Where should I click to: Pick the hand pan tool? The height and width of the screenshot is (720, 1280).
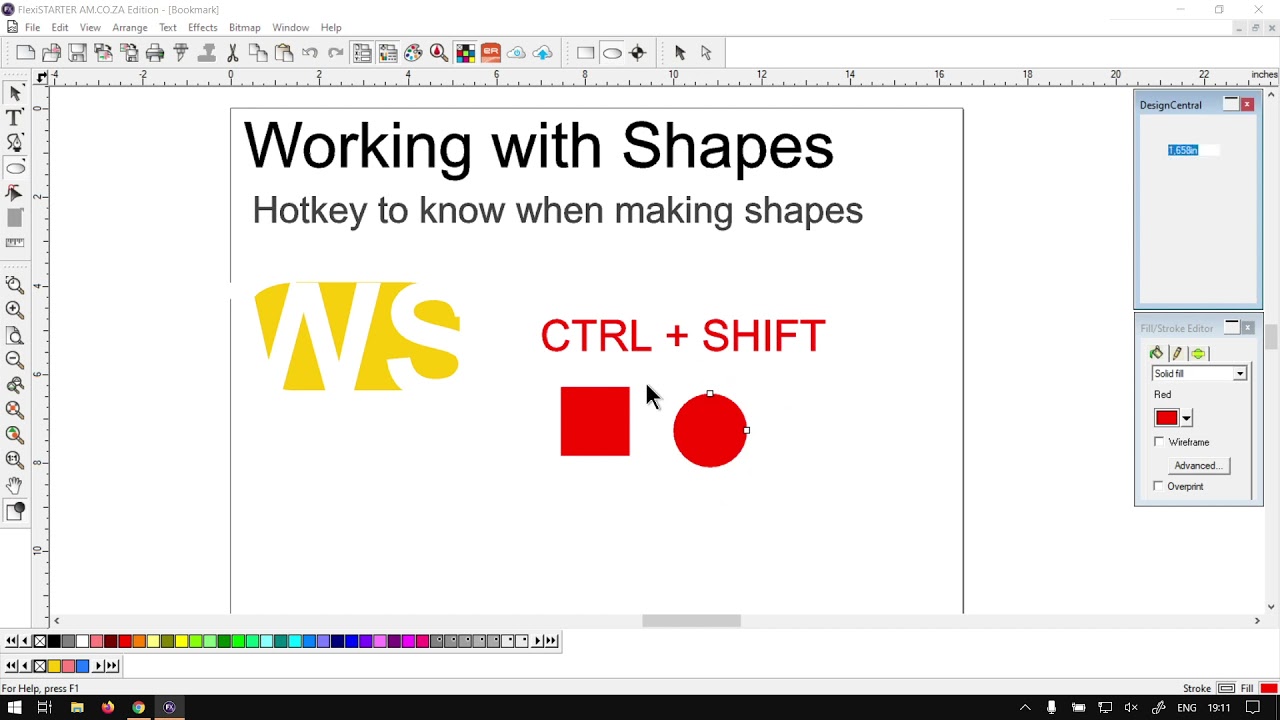point(15,485)
